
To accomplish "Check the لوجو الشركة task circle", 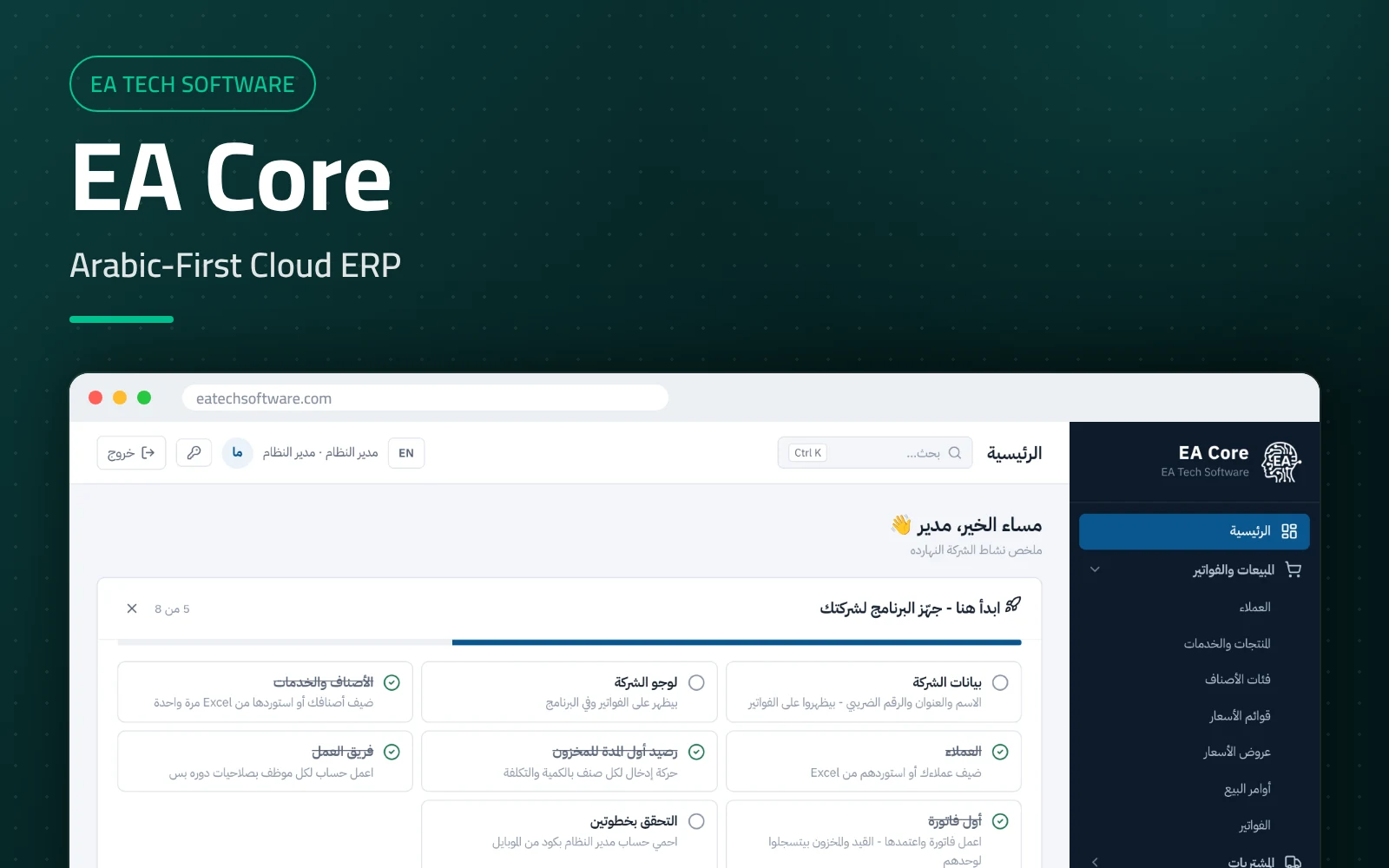I will coord(696,682).
